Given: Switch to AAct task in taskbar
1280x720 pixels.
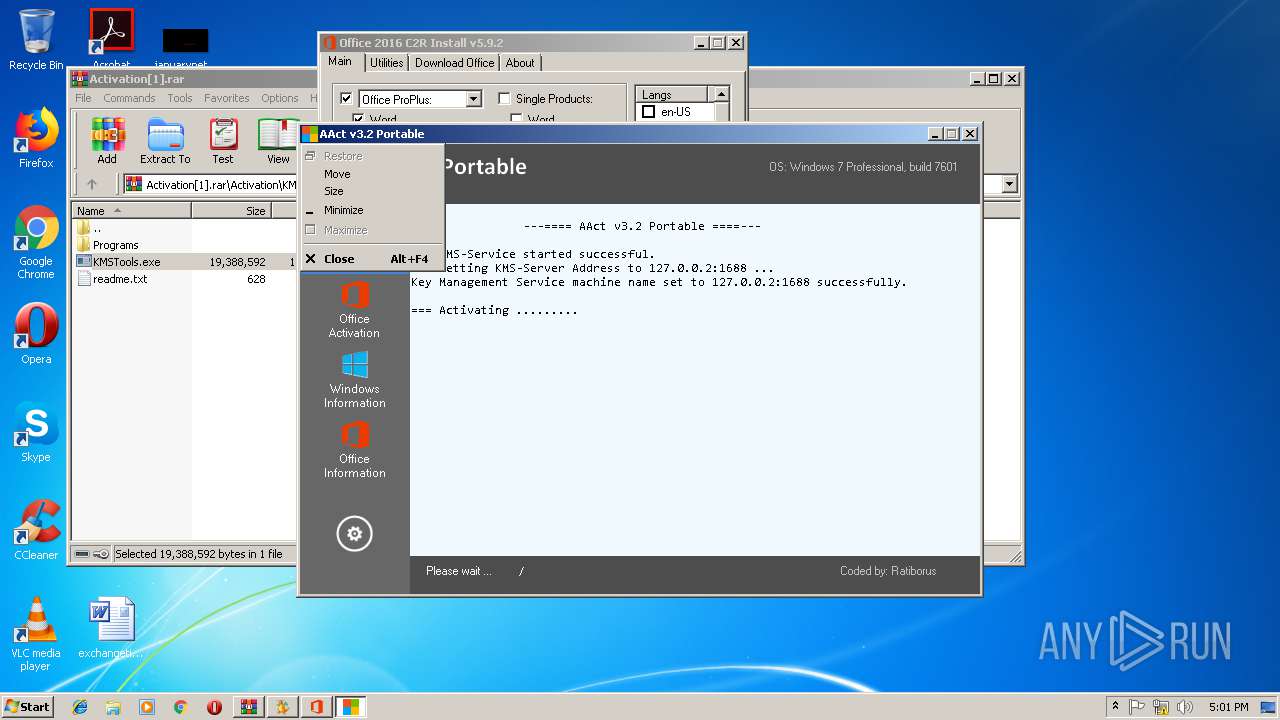Looking at the screenshot, I should tap(350, 707).
